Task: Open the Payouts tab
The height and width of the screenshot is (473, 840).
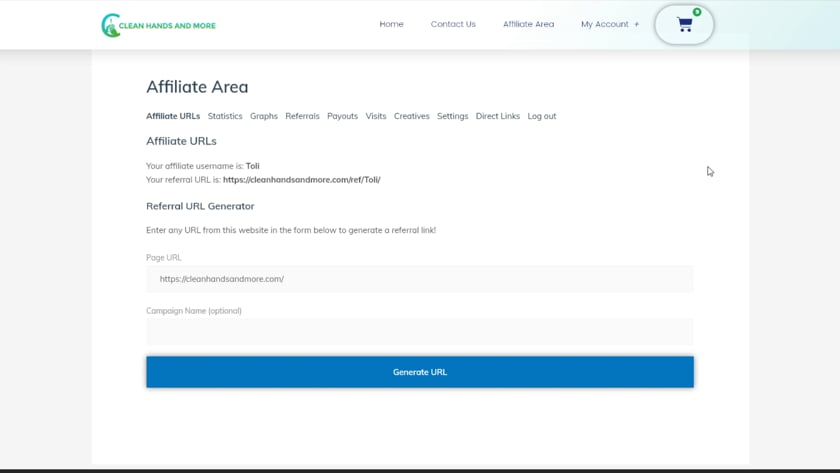Action: [x=342, y=116]
